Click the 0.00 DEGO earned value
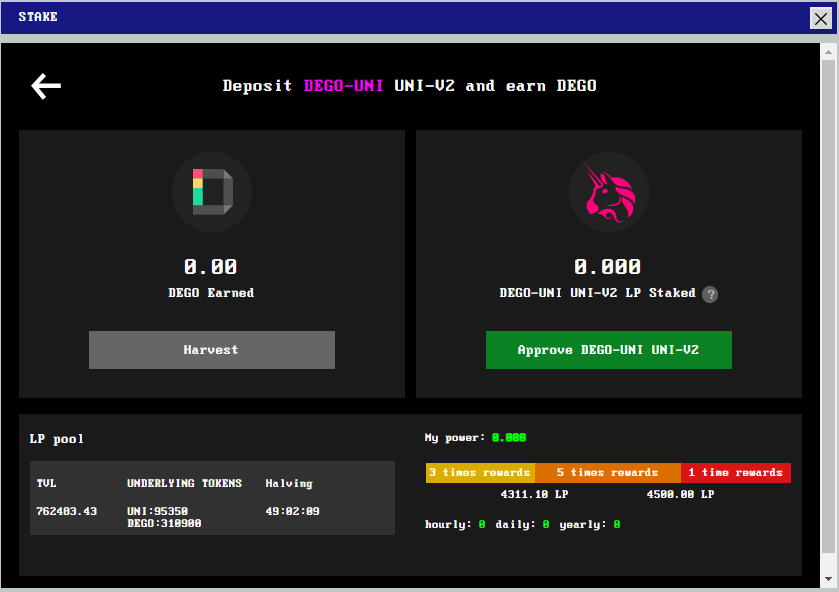The width and height of the screenshot is (839, 592). (x=210, y=267)
